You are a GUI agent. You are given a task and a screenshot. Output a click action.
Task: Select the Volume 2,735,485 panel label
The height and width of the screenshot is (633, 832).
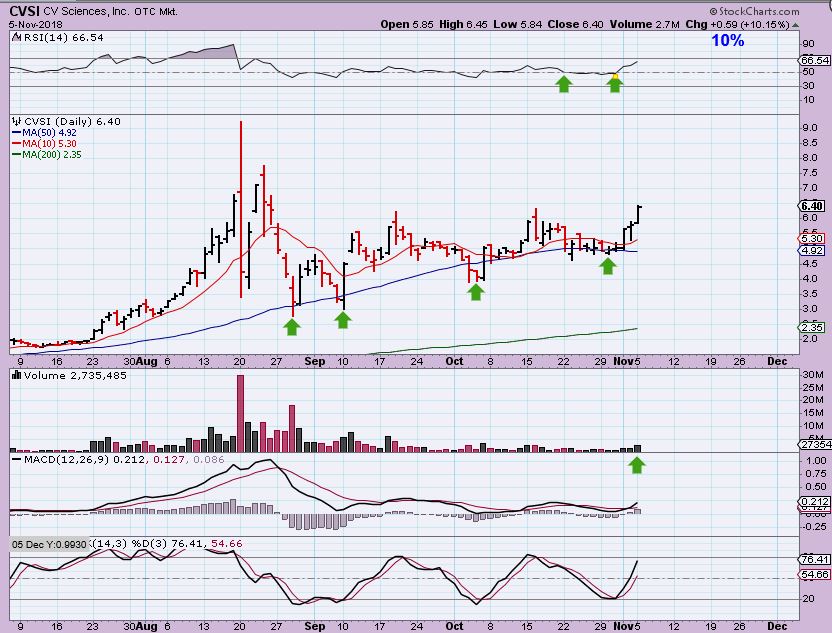coord(75,376)
